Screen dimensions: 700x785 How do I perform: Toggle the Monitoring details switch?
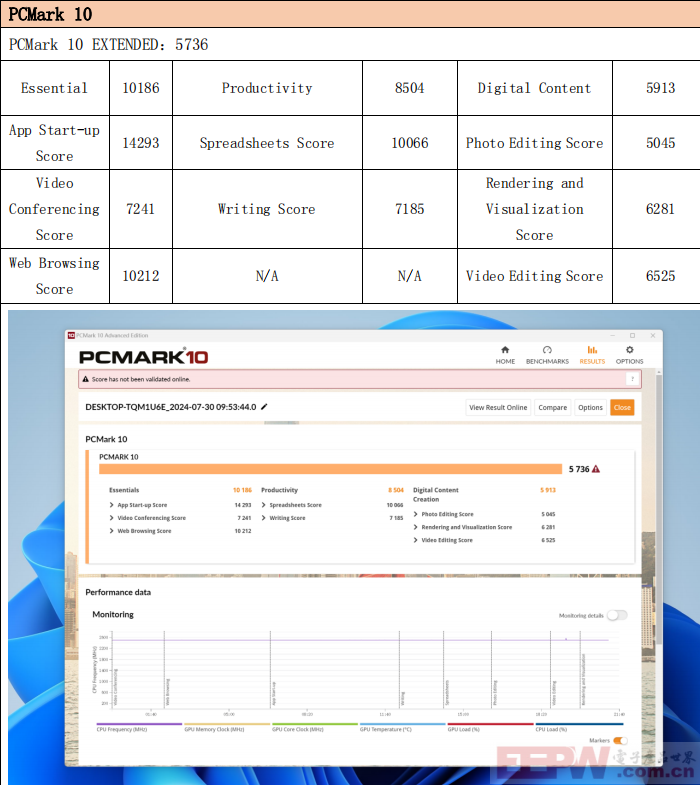(617, 615)
